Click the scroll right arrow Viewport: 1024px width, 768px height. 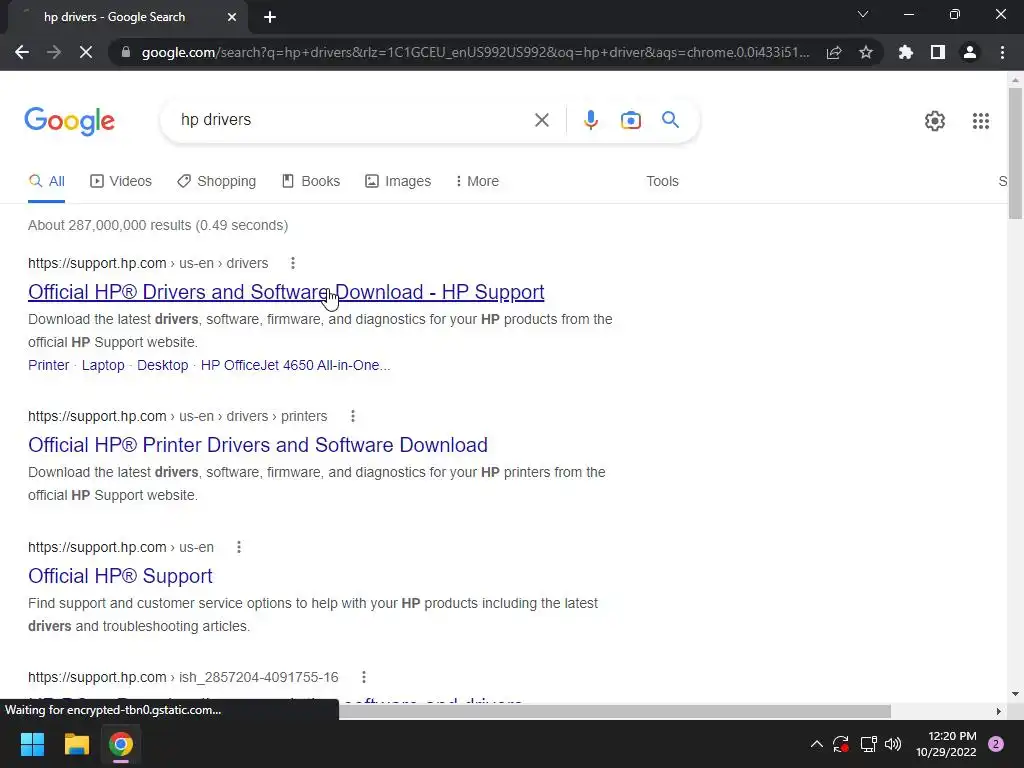(999, 711)
